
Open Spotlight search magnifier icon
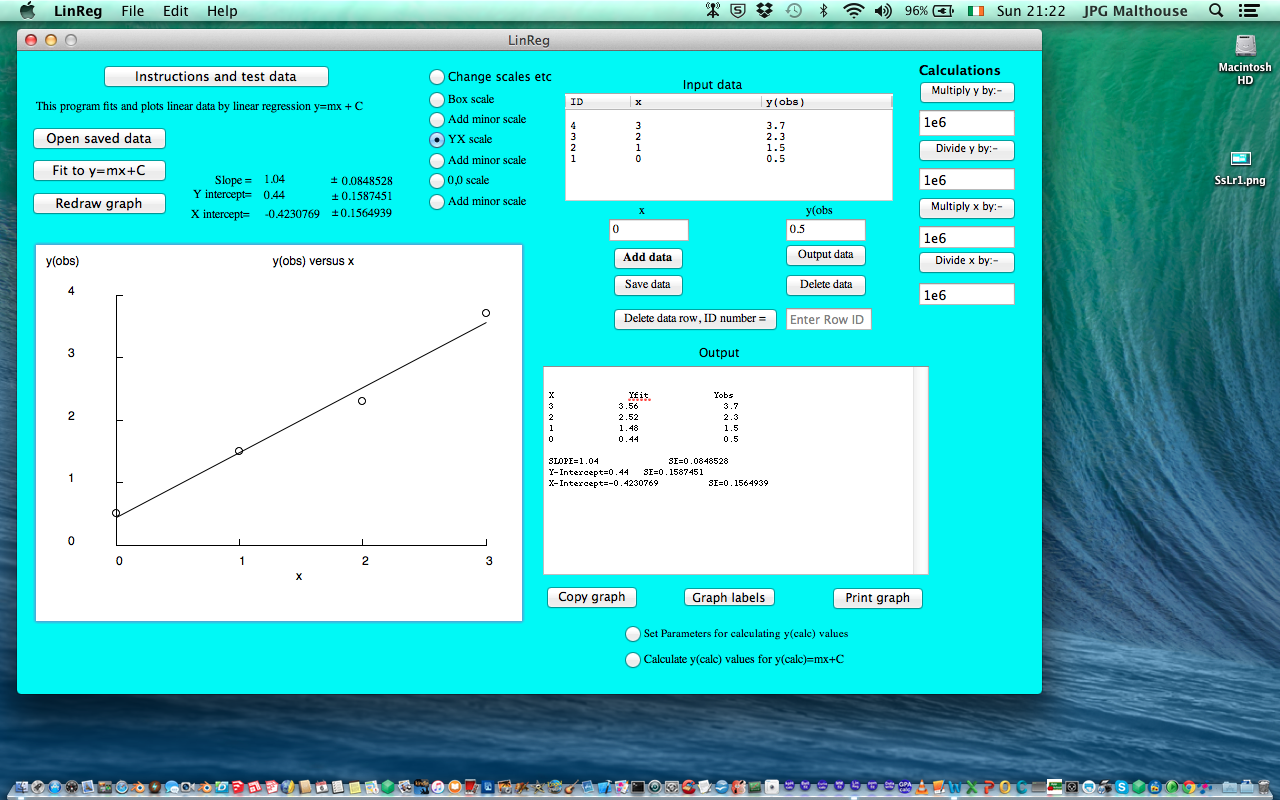click(x=1216, y=11)
